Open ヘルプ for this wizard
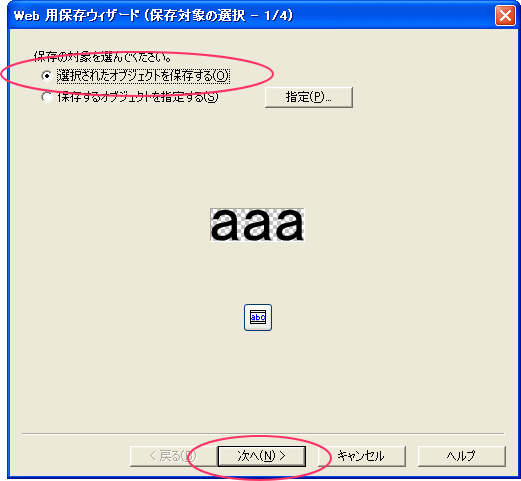521x481 pixels. point(462,456)
